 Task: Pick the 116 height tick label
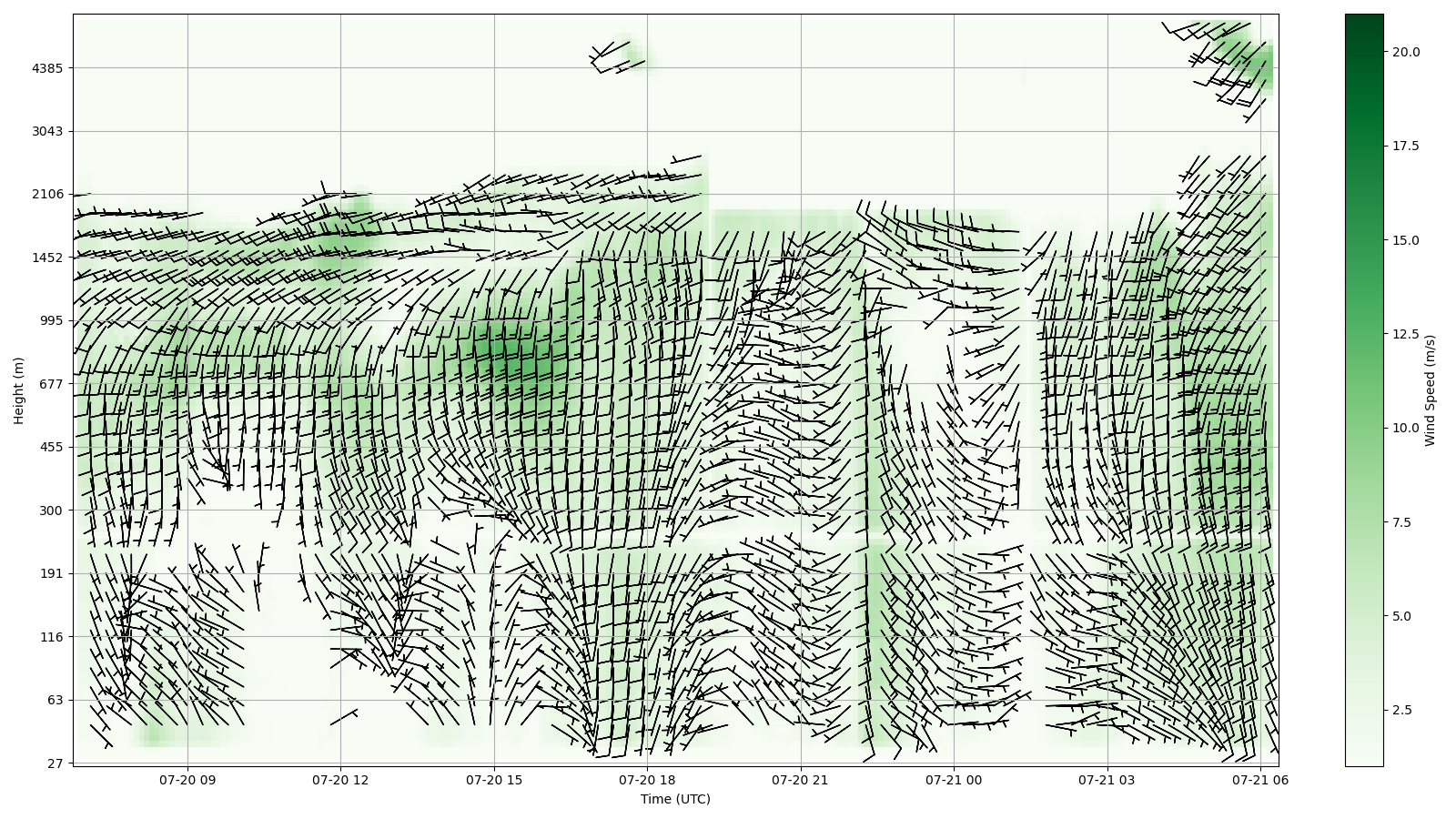click(x=51, y=637)
